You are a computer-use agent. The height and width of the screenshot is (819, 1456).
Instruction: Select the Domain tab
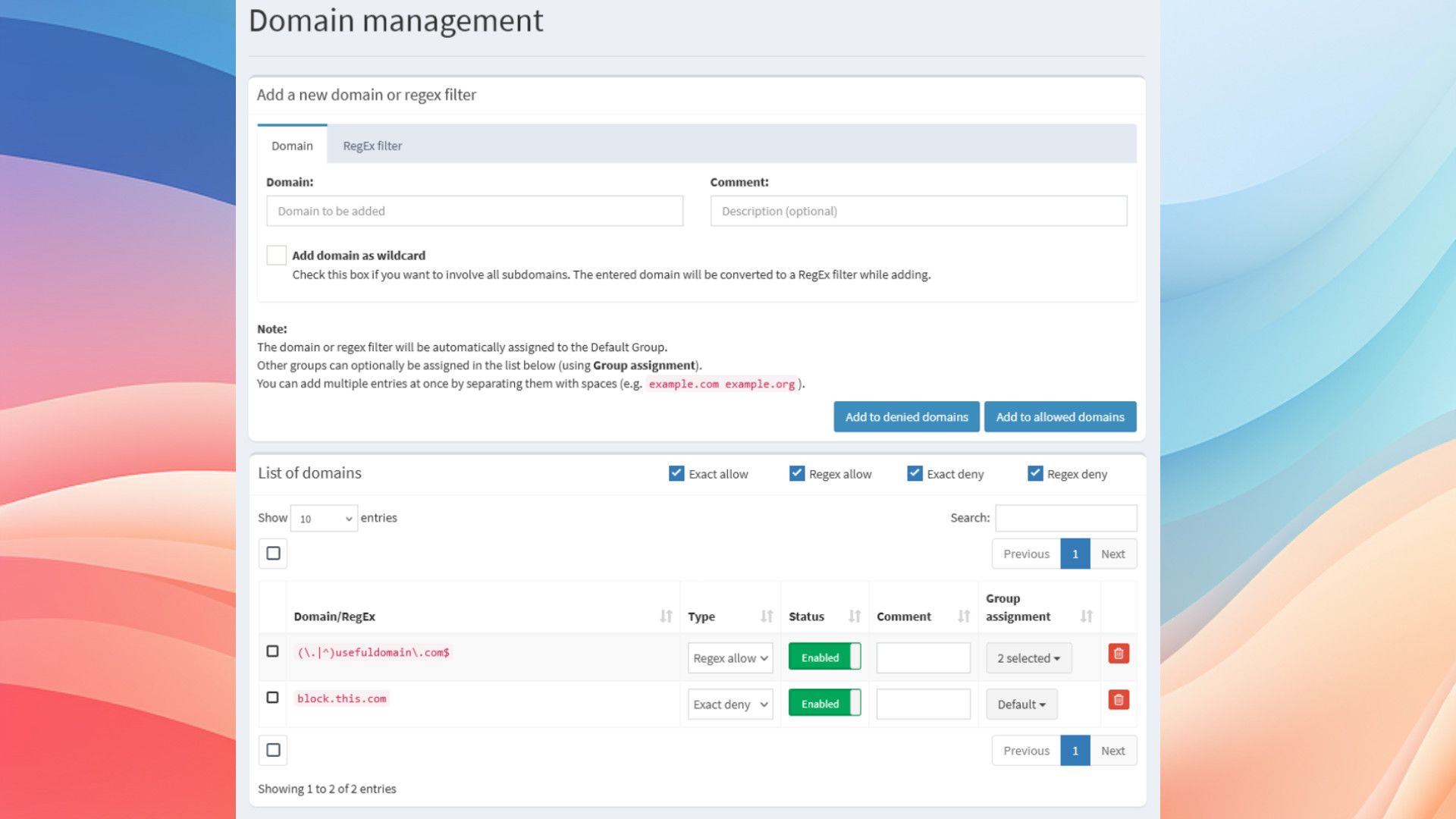(x=292, y=146)
